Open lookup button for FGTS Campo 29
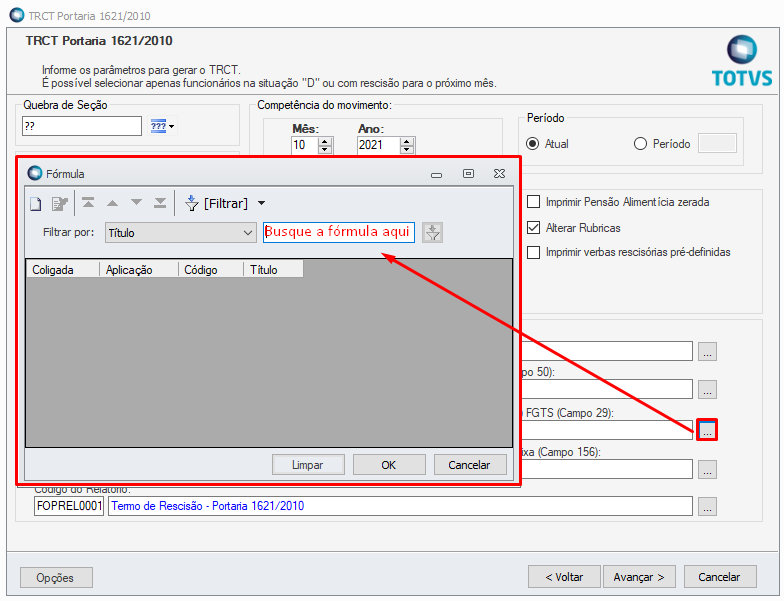Screen dimensions: 784x601 point(707,430)
